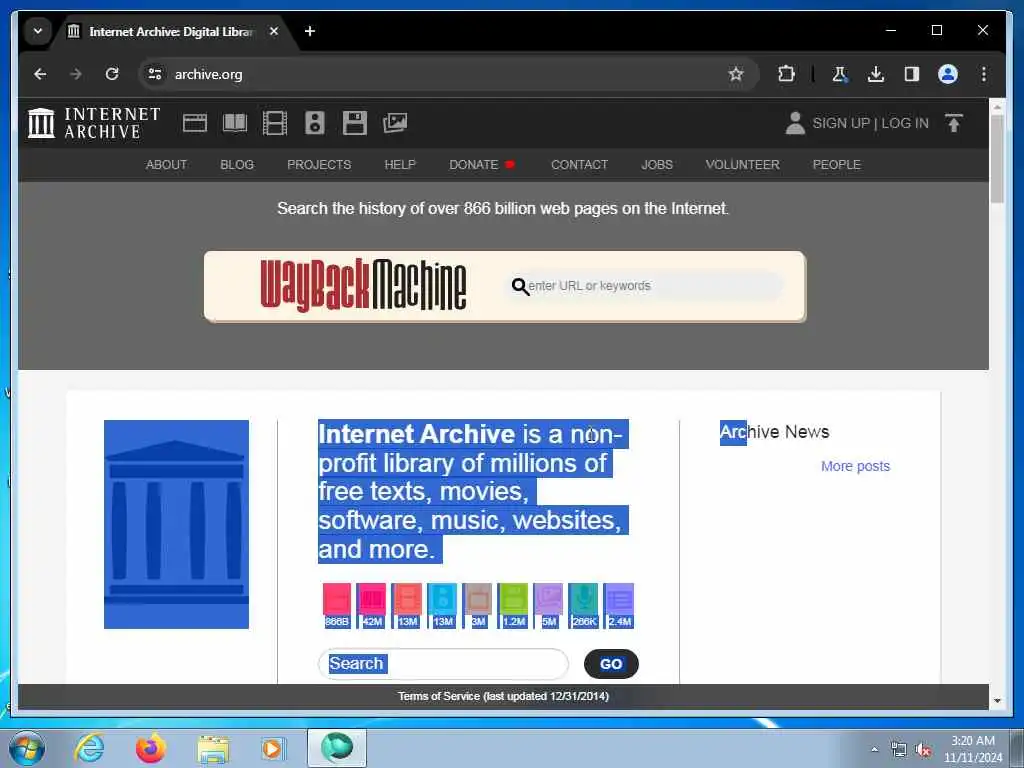
Task: Click the Wayback Machine logo
Action: [363, 285]
